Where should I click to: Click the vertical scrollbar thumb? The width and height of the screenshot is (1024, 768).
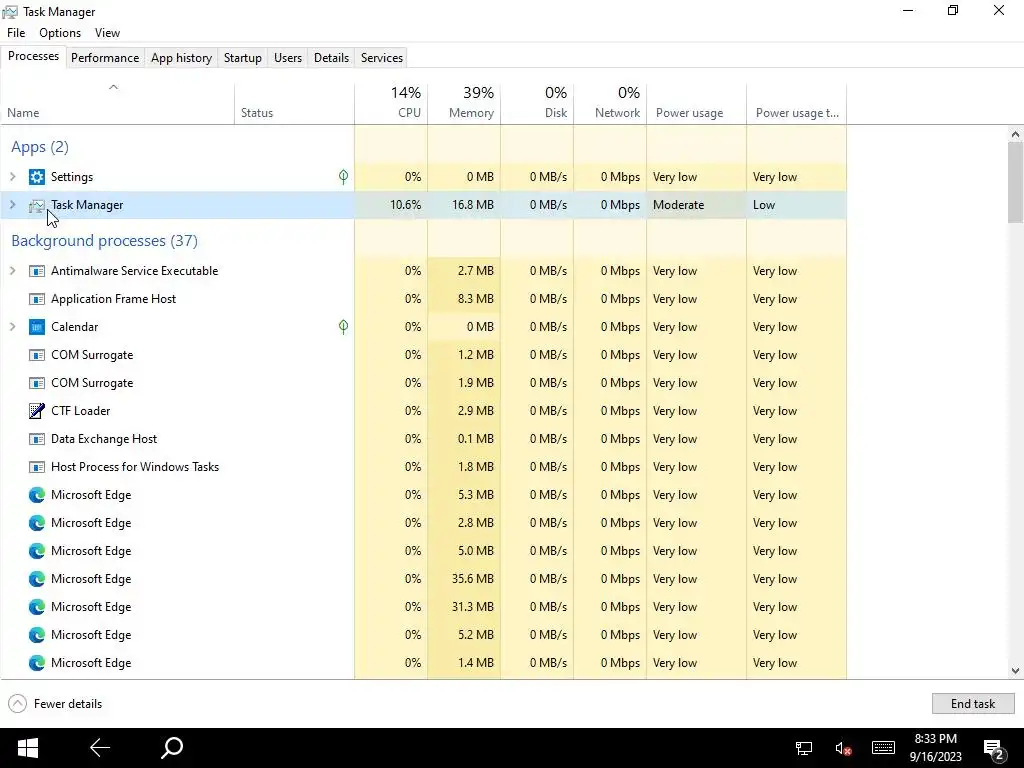1015,182
